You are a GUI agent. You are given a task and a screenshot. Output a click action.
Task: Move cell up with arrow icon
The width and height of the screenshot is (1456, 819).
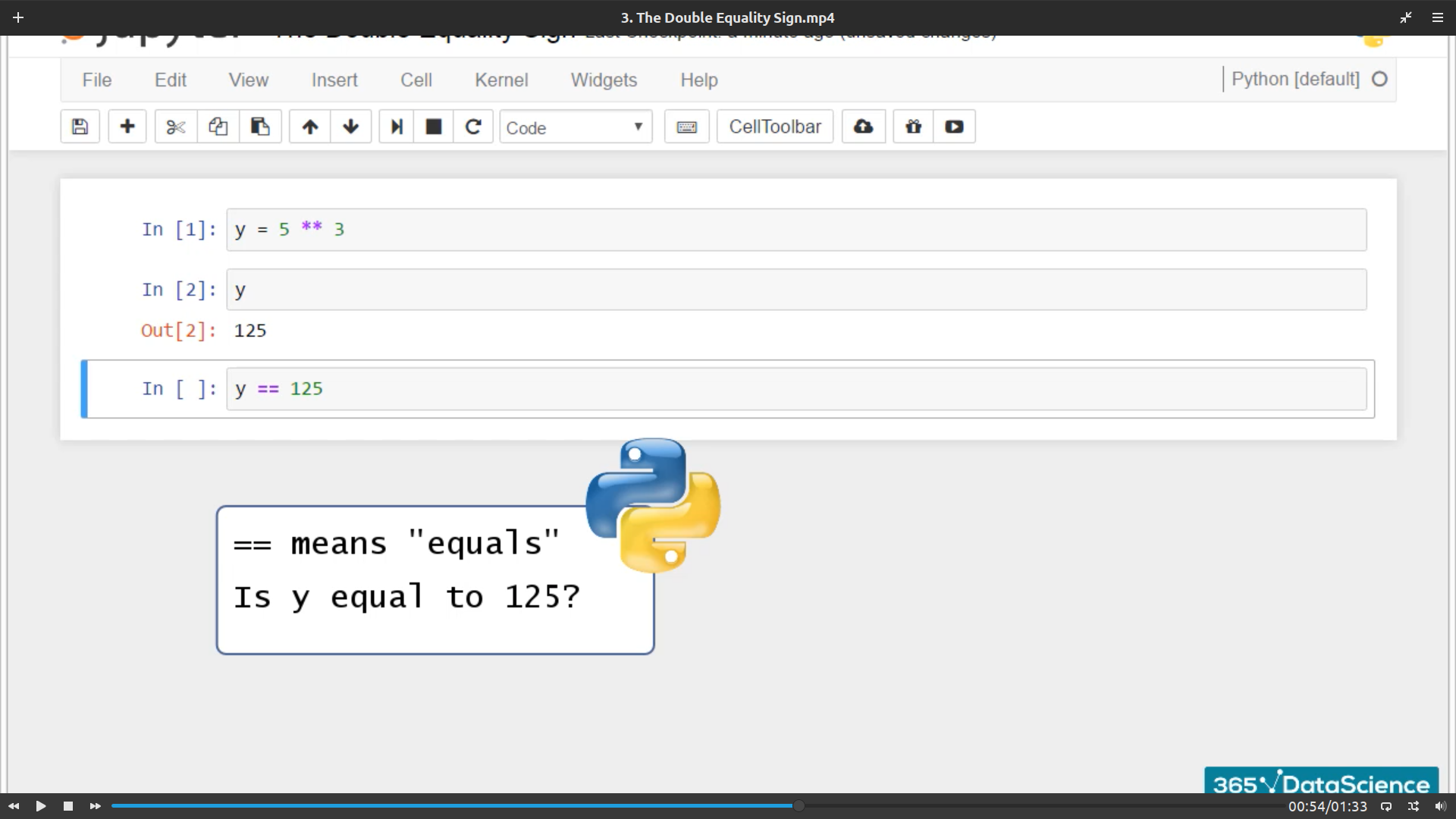click(309, 127)
